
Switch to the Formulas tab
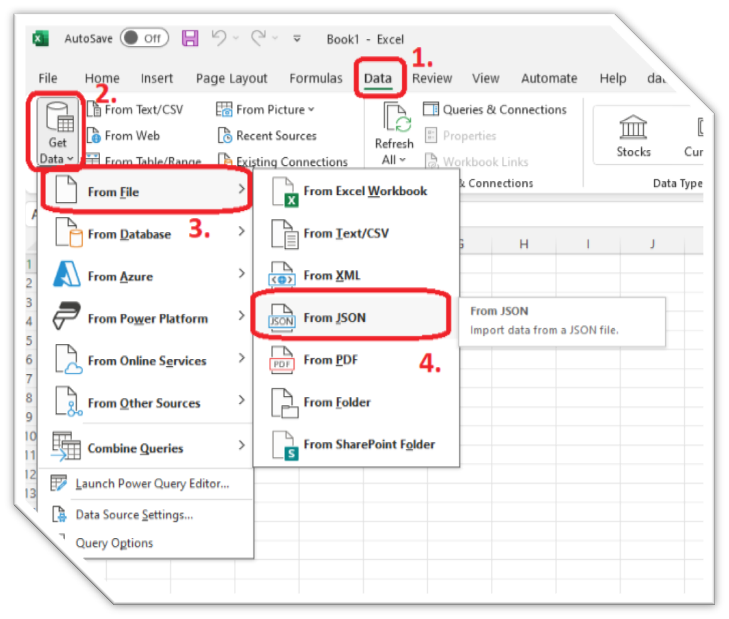[x=316, y=78]
